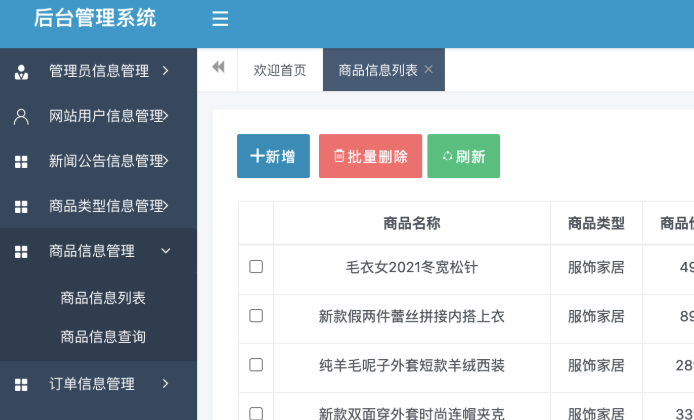This screenshot has width=694, height=420.
Task: Click the administrator management sidebar icon
Action: (21, 71)
